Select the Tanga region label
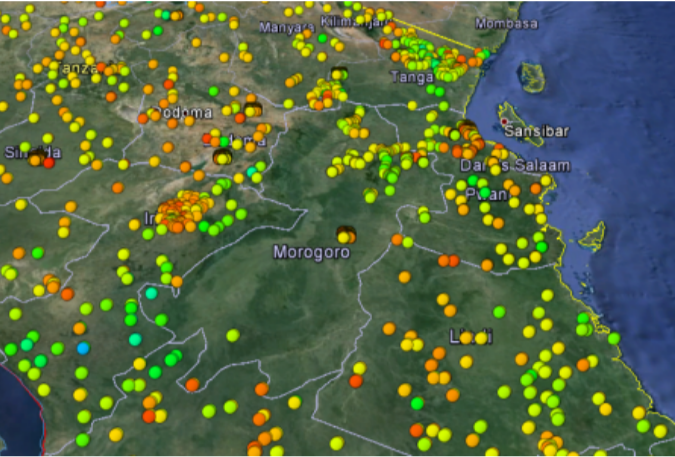675x457 pixels. [x=411, y=77]
